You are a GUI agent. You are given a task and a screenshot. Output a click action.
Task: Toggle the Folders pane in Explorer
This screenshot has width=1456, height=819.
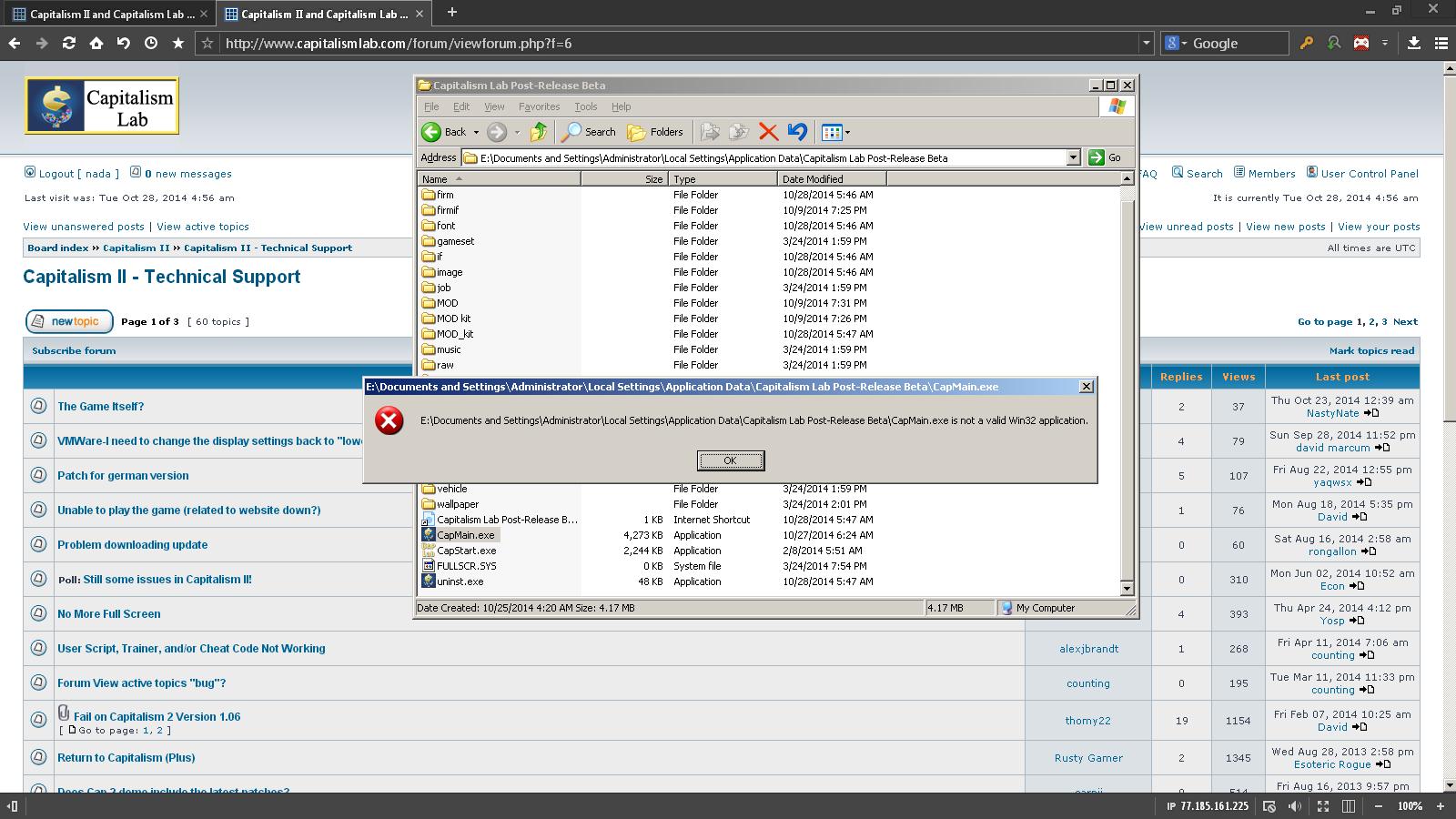click(x=655, y=132)
